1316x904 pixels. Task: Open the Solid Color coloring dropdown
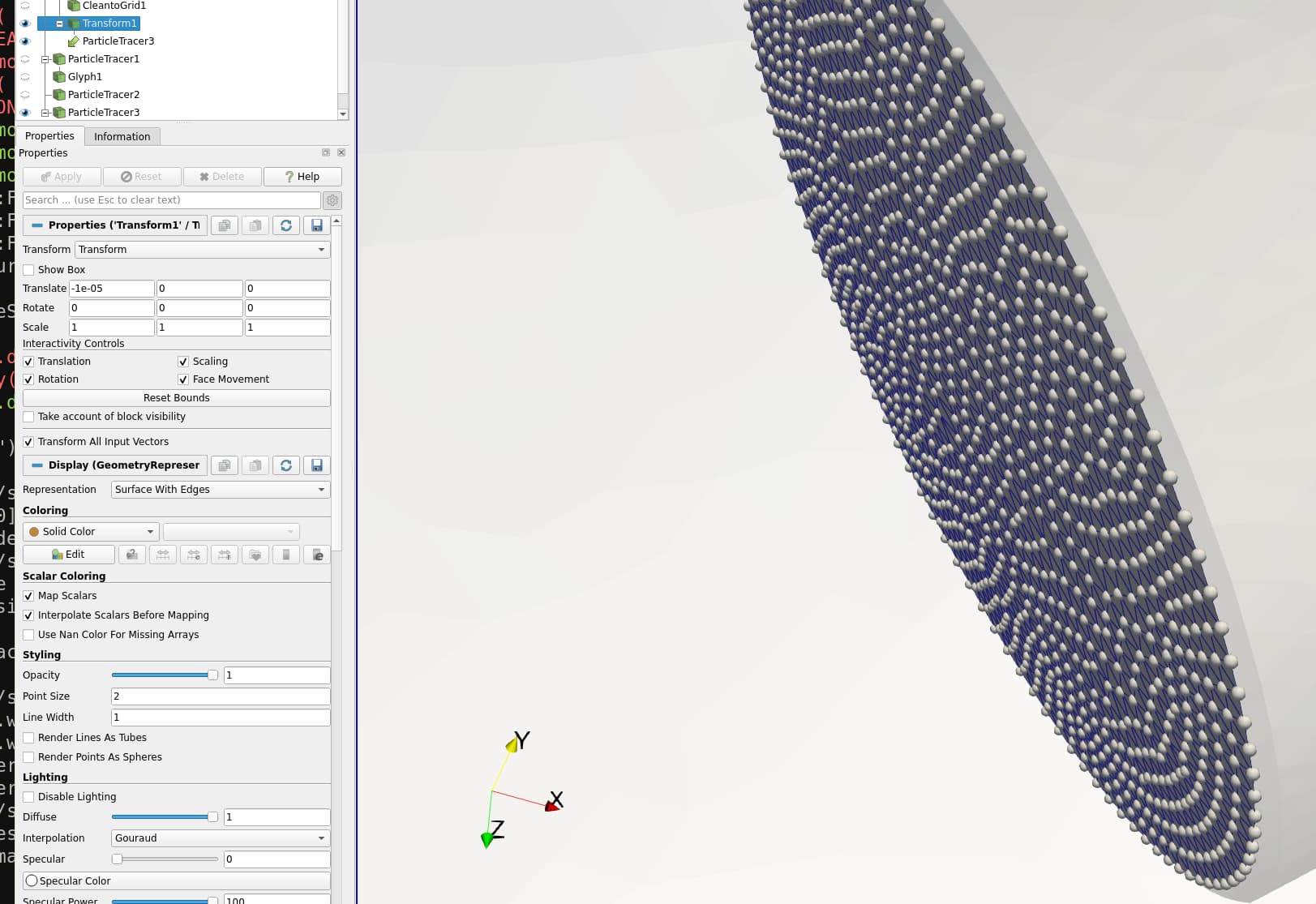(91, 532)
